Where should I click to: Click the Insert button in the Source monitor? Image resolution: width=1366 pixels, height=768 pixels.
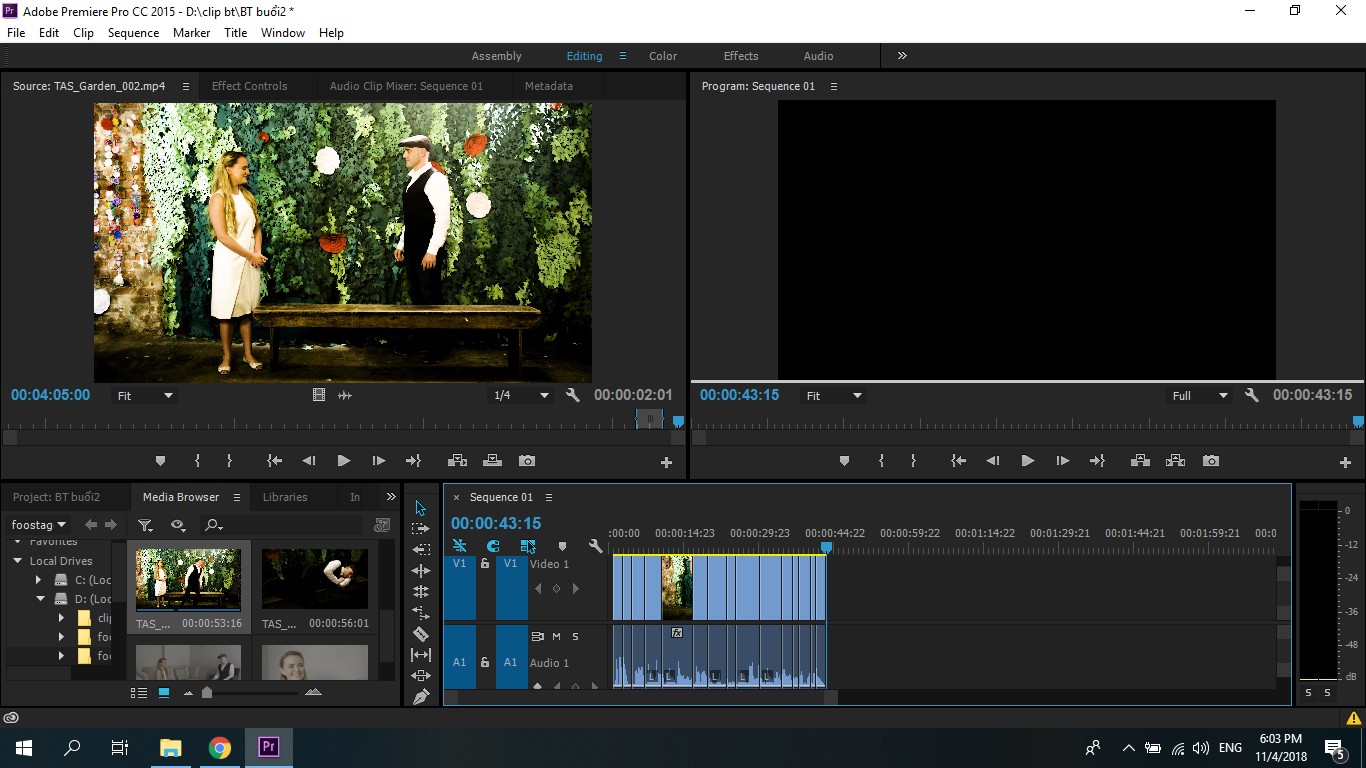tap(457, 461)
